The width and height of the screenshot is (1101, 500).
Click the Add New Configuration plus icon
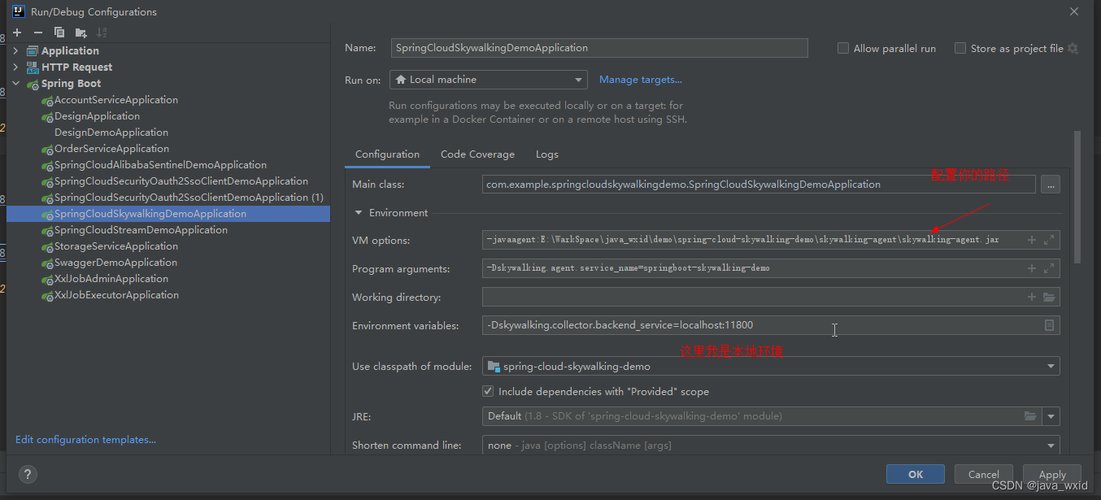[x=17, y=33]
